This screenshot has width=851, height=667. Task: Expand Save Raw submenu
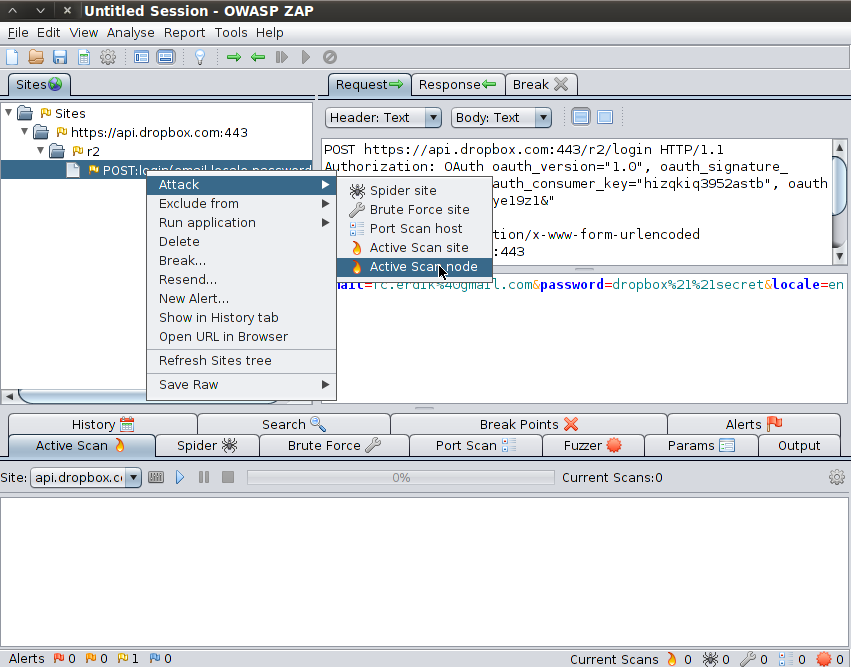[x=242, y=384]
